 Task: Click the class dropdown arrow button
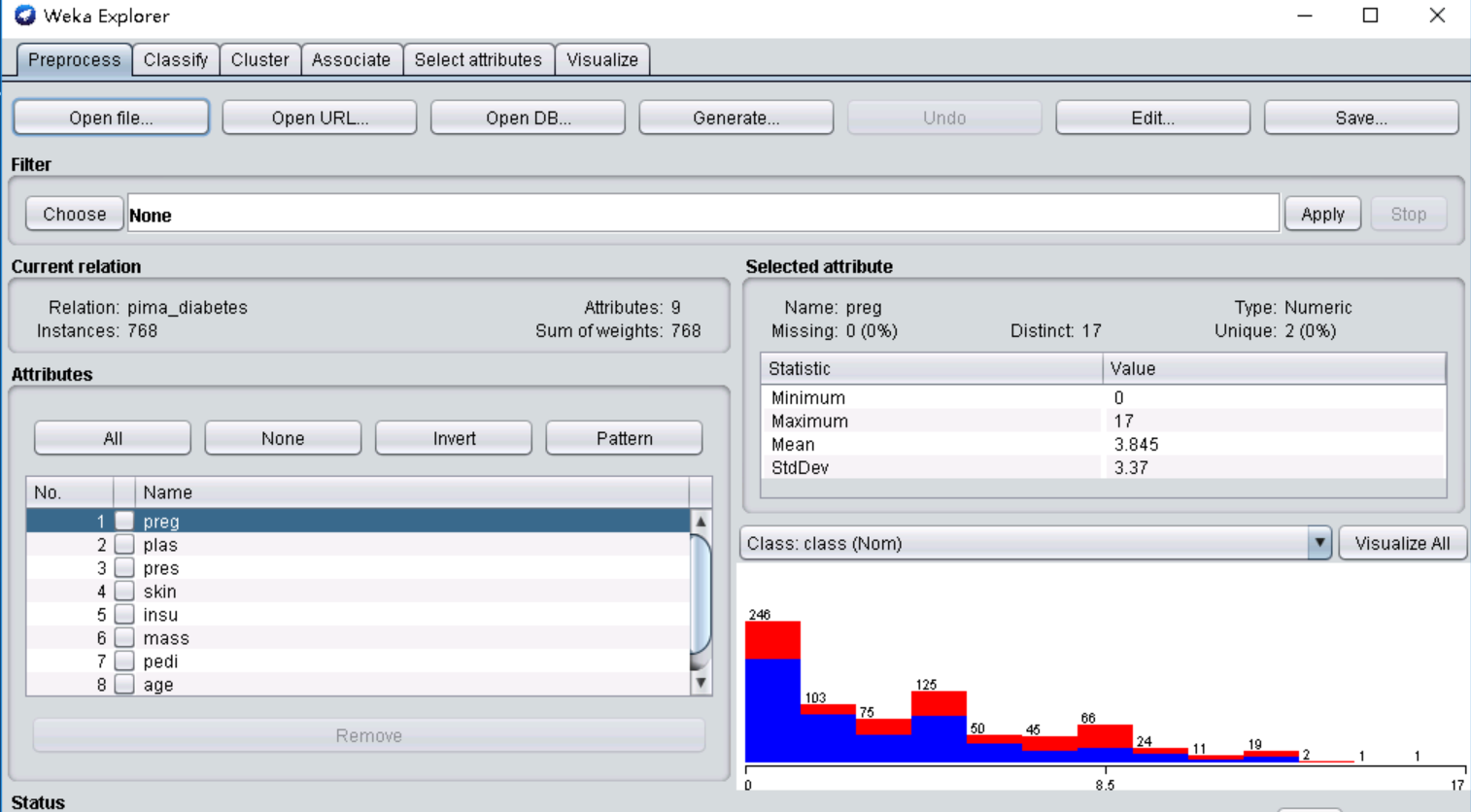(1318, 543)
